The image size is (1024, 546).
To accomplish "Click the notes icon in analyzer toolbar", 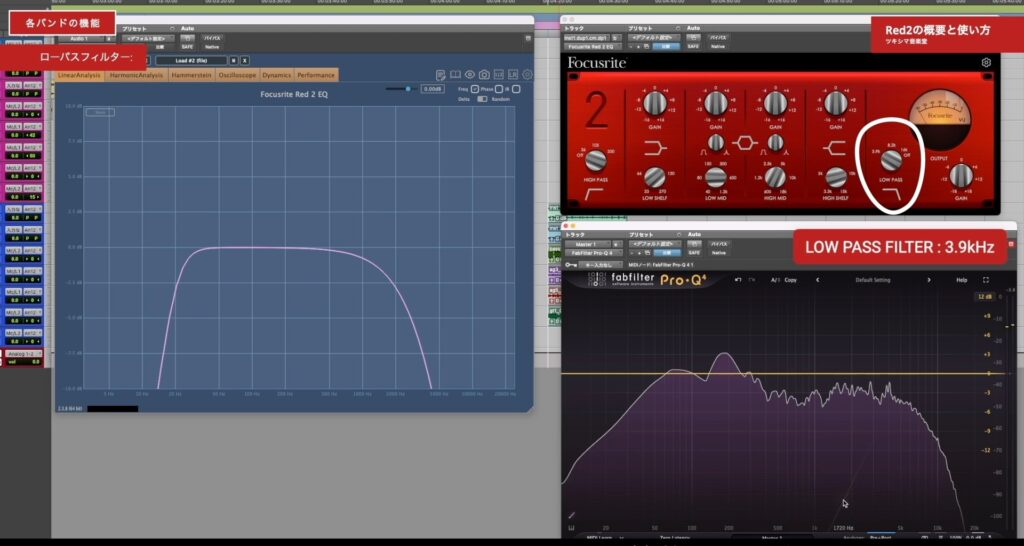I will tap(441, 75).
